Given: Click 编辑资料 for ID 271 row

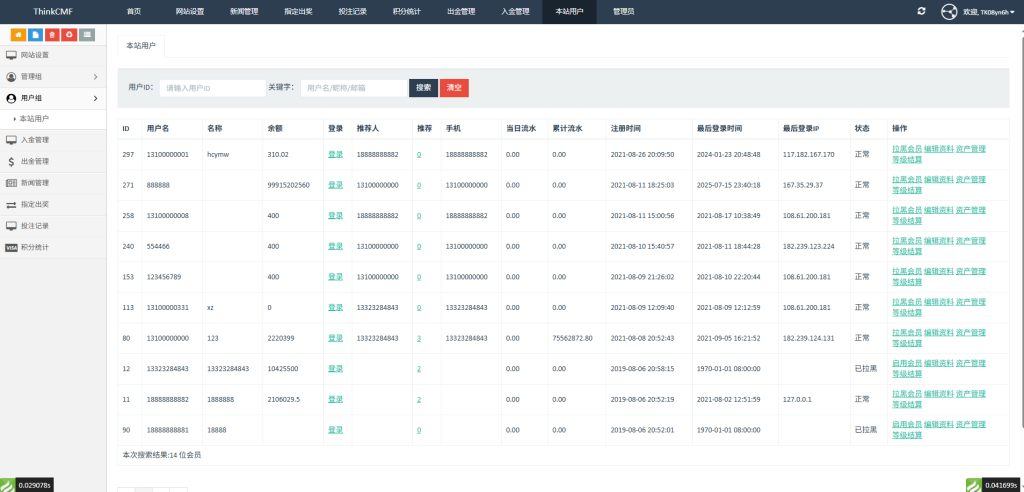Looking at the screenshot, I should pyautogui.click(x=938, y=180).
